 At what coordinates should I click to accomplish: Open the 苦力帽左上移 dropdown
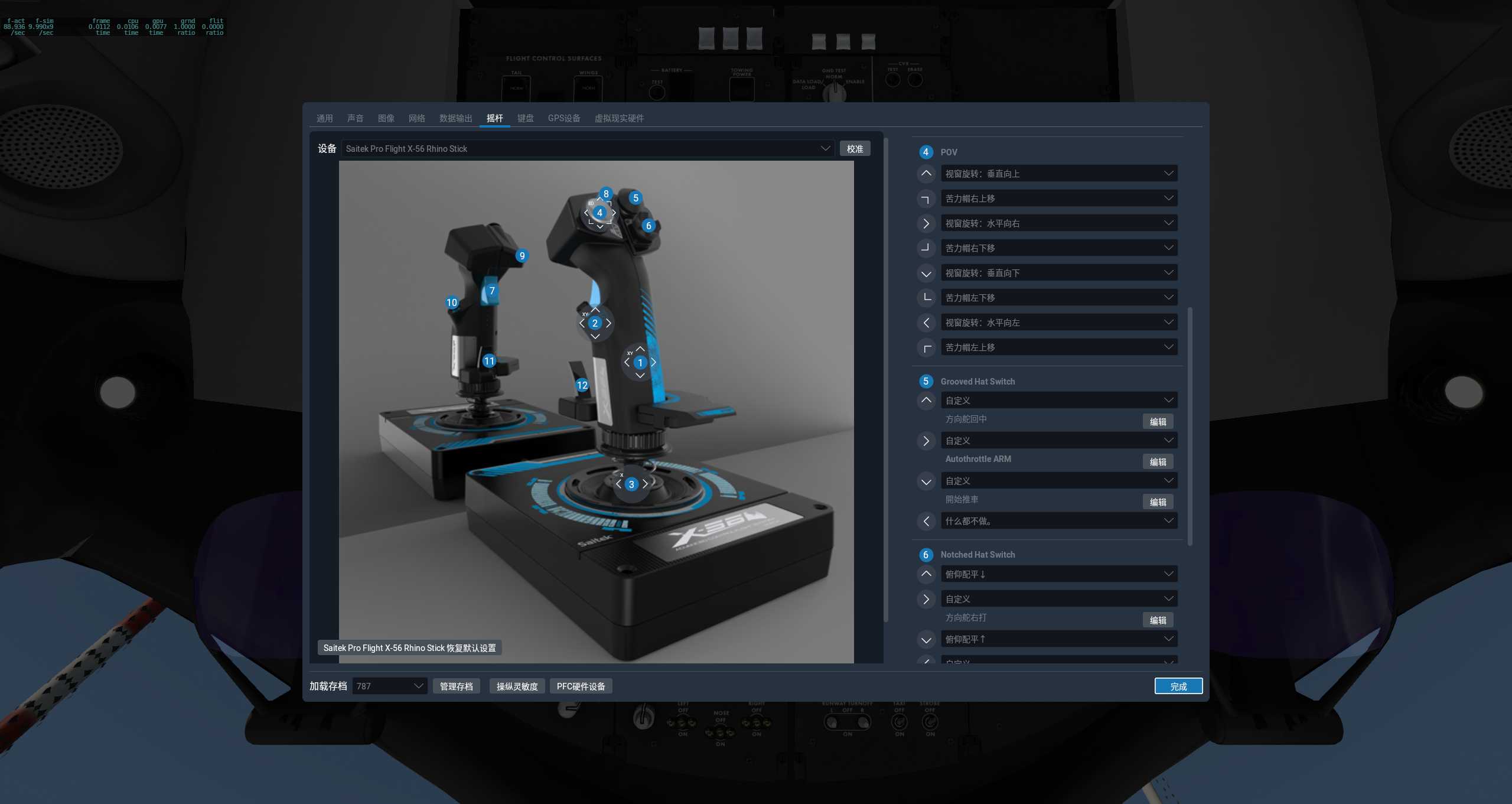click(x=1059, y=347)
